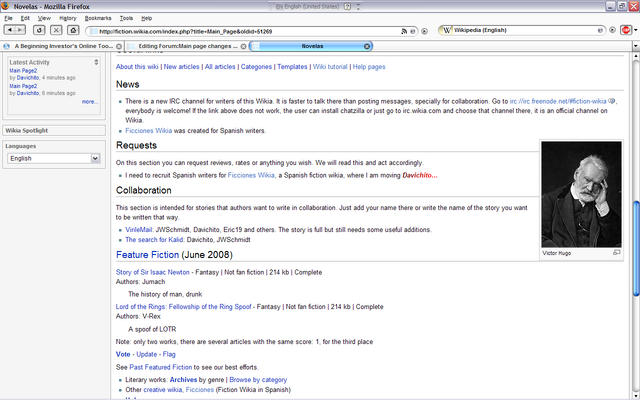Click the Go arrow next to address bar

click(424, 31)
